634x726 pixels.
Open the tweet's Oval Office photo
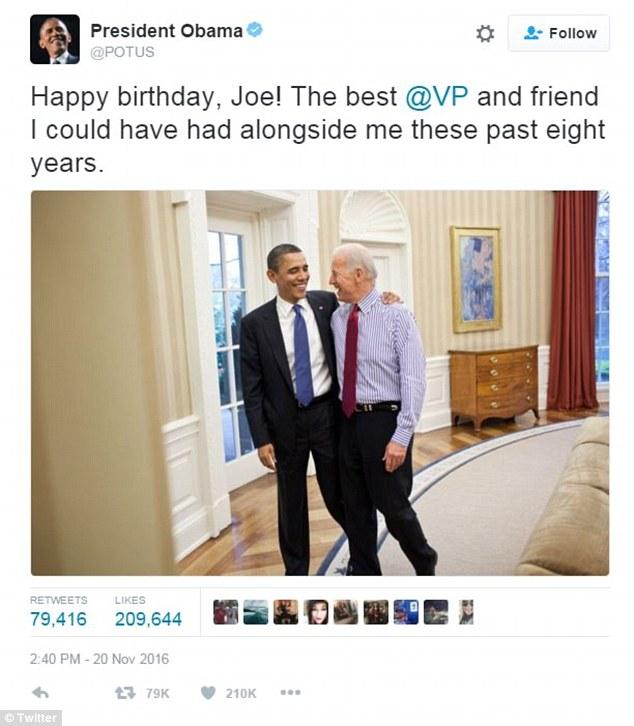(320, 383)
